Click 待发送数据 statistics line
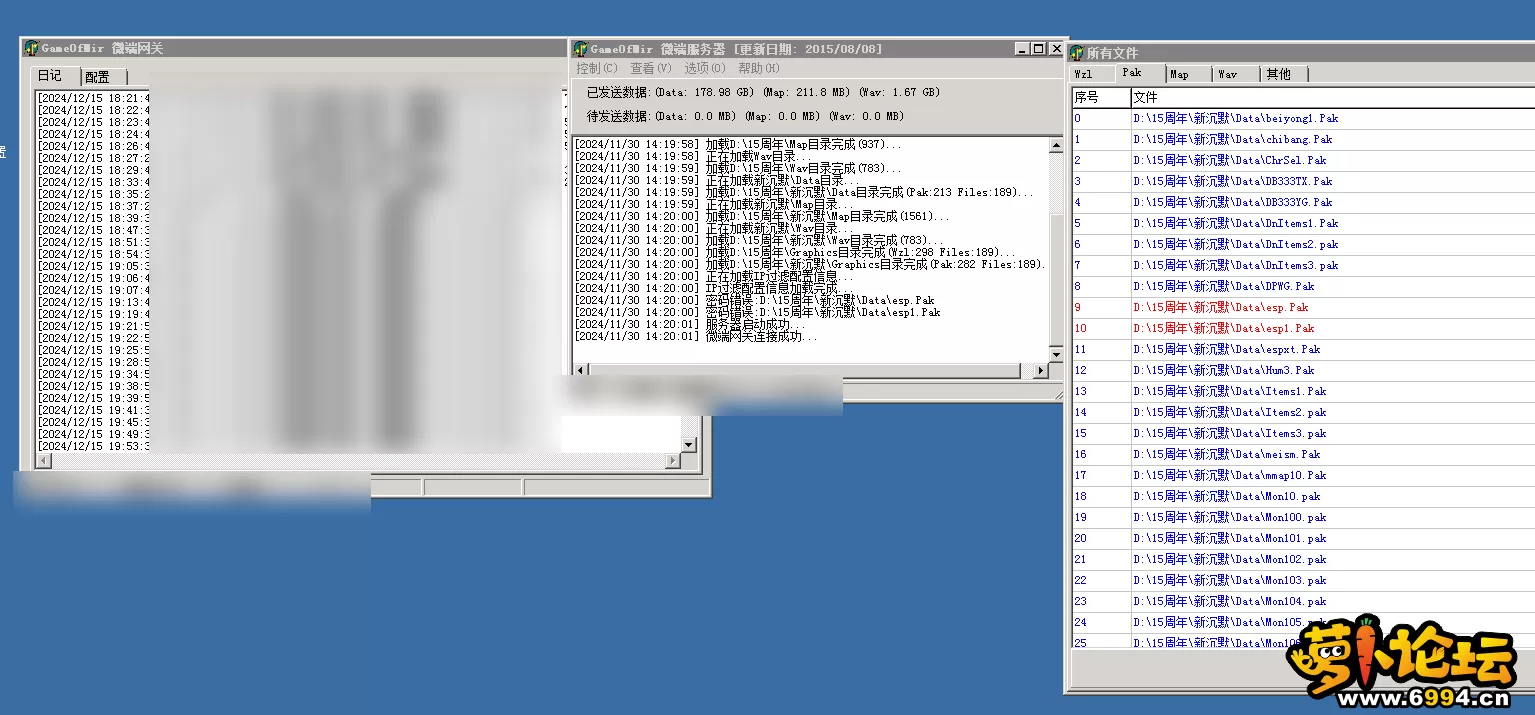The image size is (1535, 715). [x=745, y=116]
